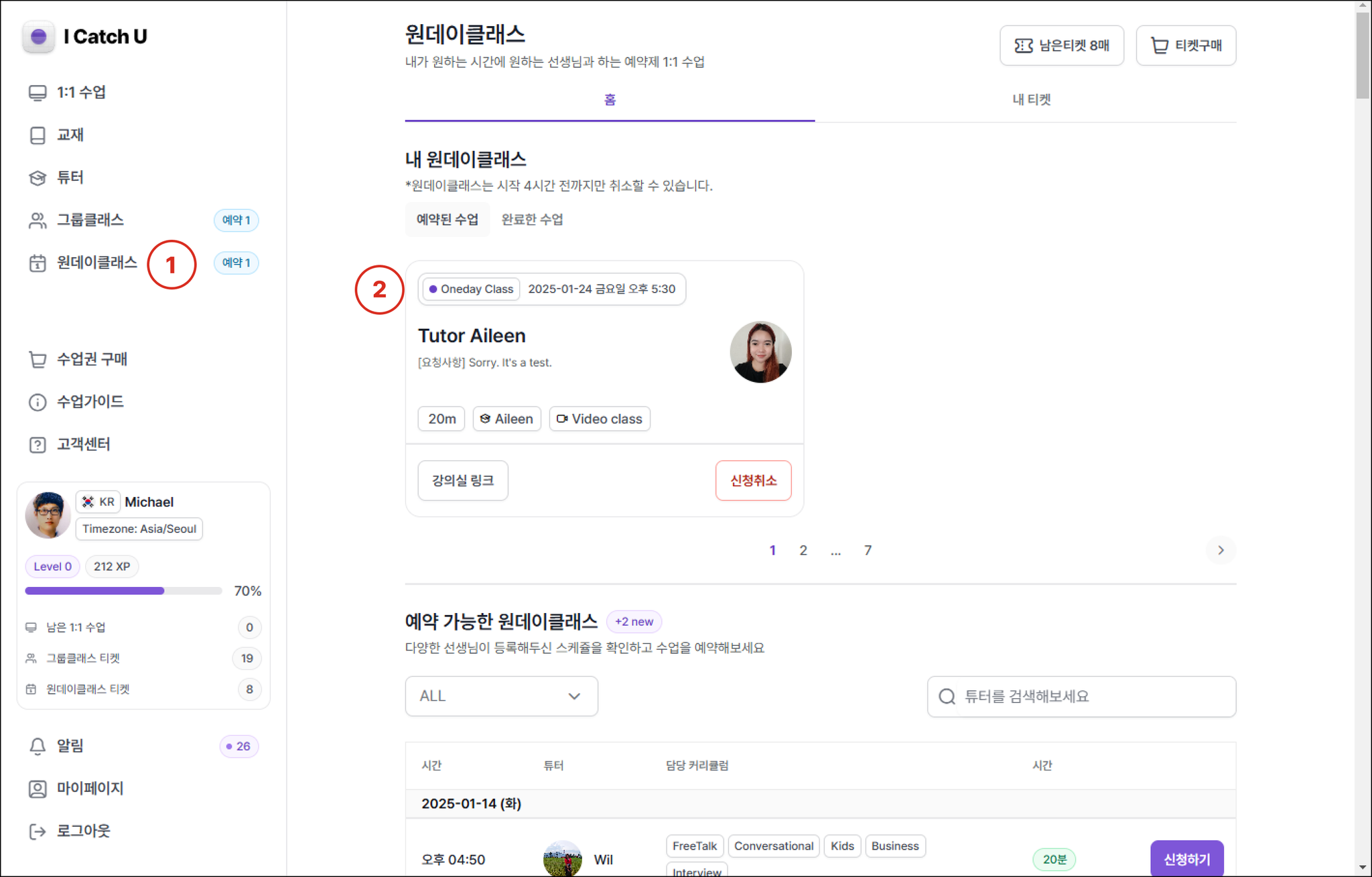Click the 수업가이드 info icon
The image size is (1372, 877).
(x=38, y=402)
